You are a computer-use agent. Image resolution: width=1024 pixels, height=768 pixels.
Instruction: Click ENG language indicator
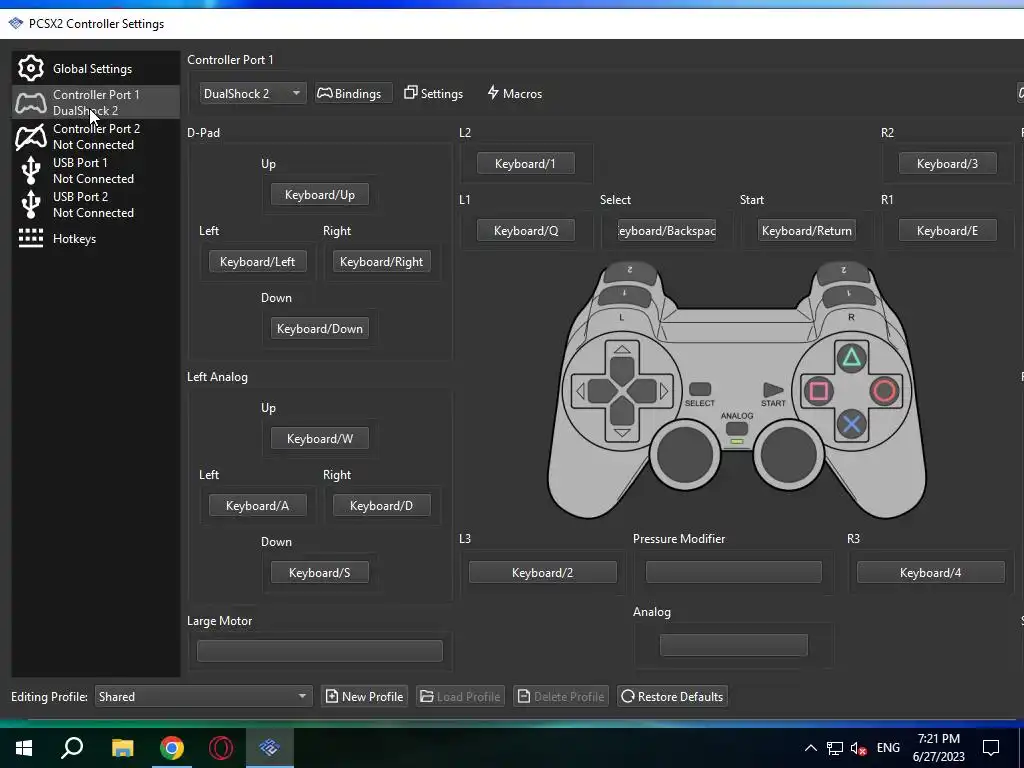coord(888,748)
